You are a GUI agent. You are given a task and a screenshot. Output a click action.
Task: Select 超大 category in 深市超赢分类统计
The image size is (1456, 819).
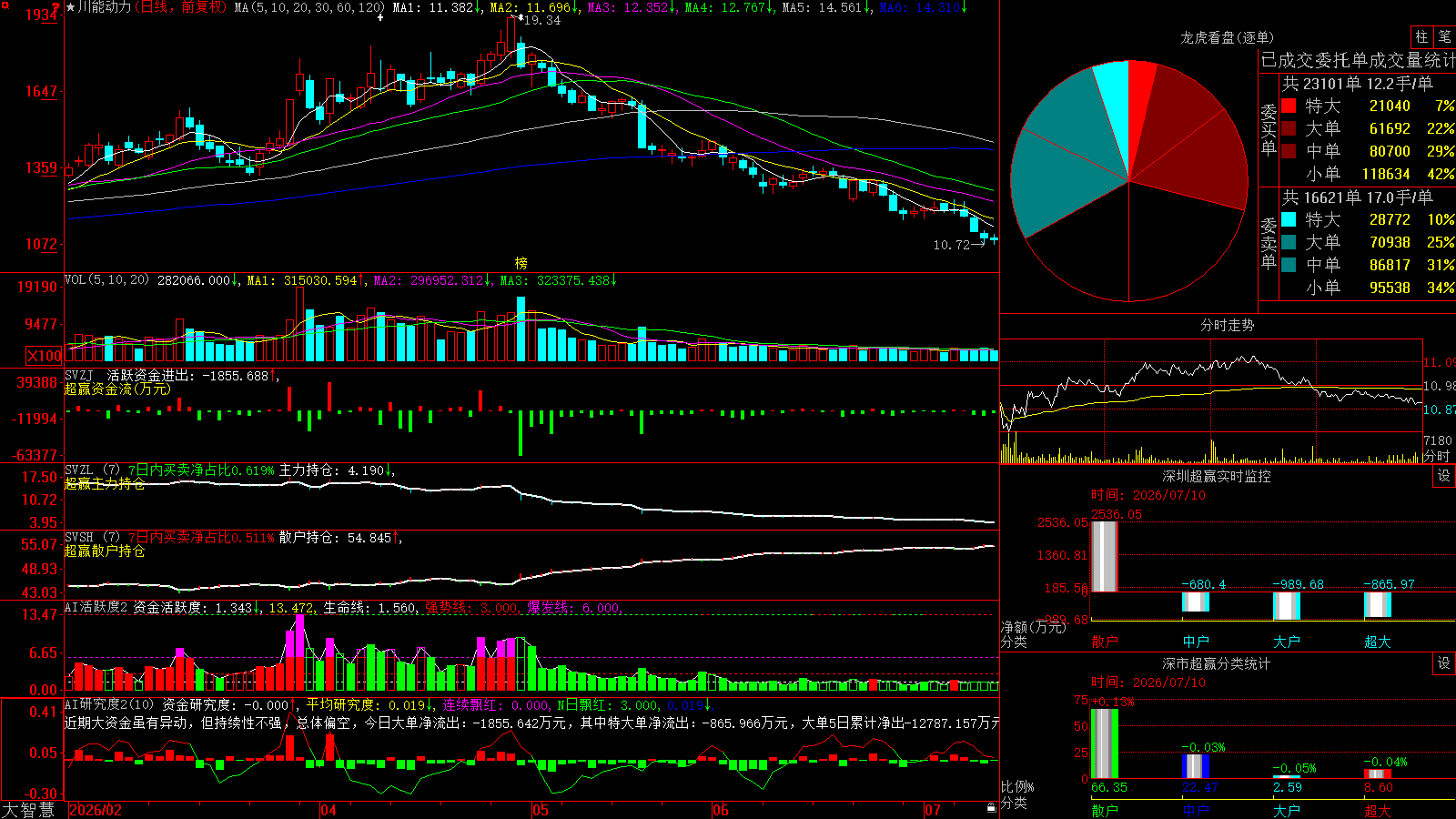pyautogui.click(x=1378, y=811)
